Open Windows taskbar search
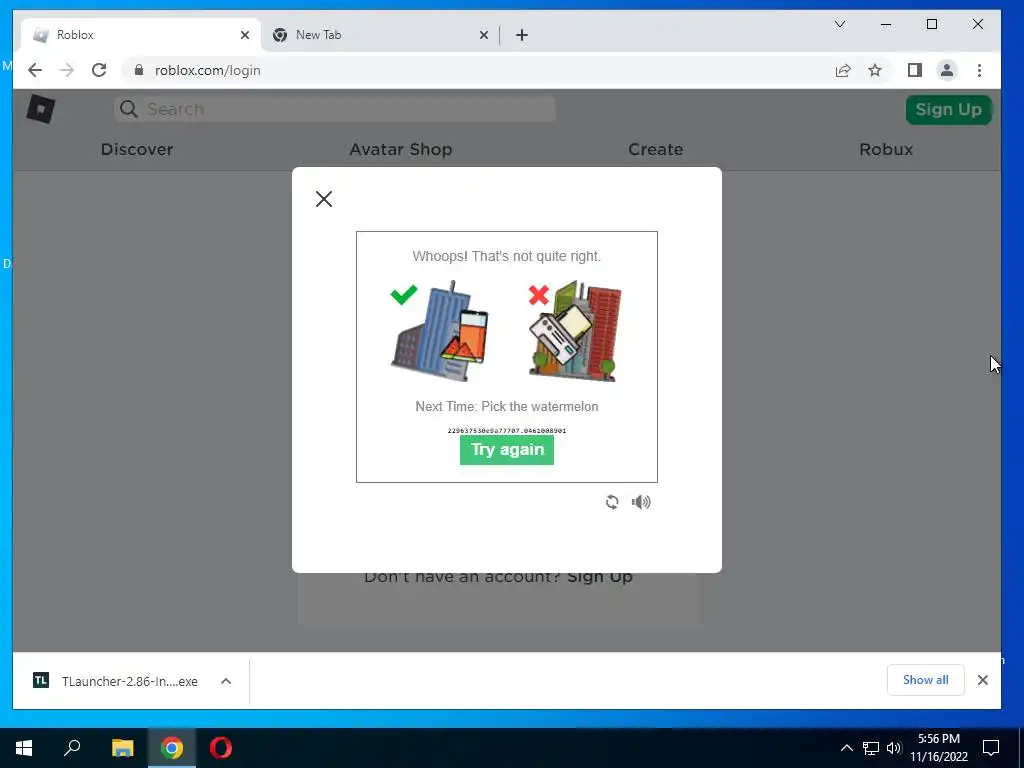The height and width of the screenshot is (768, 1024). (x=72, y=748)
